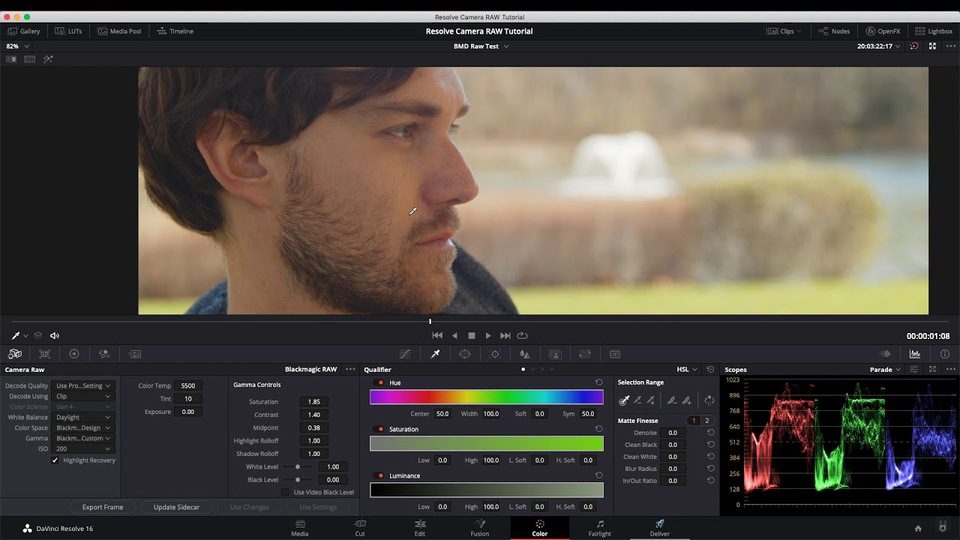
Task: Open the Power Window palette
Action: [465, 354]
